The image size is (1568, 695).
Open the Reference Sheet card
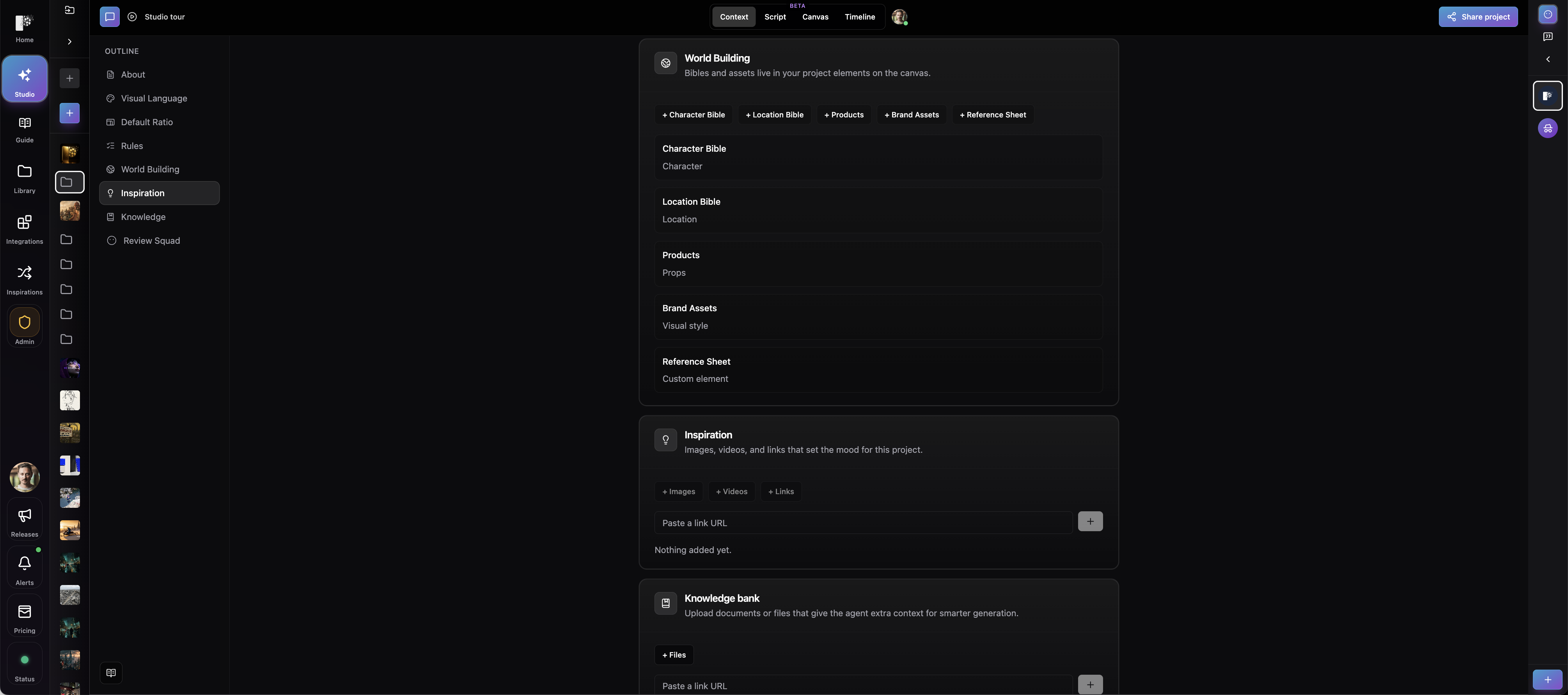[878, 370]
